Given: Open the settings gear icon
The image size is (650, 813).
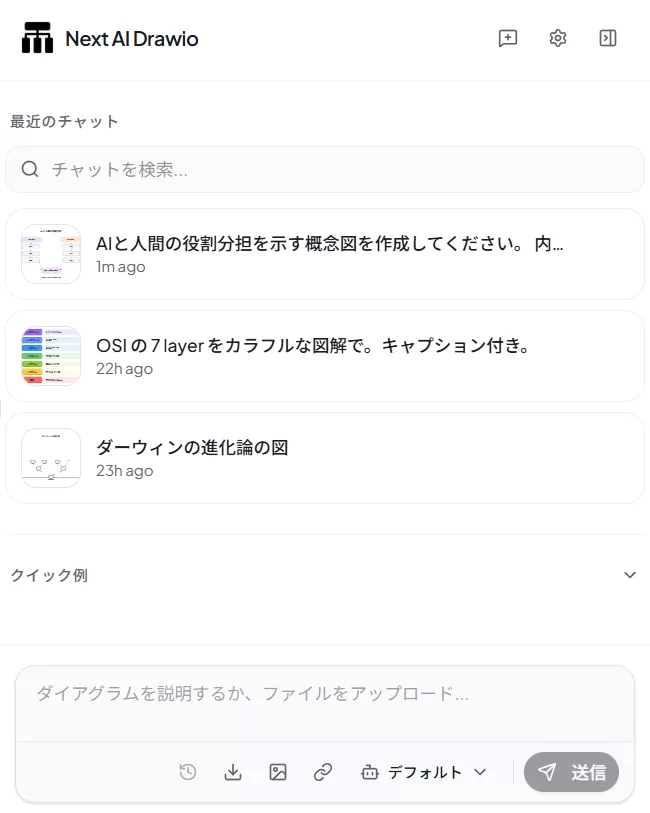Looking at the screenshot, I should click(x=558, y=39).
